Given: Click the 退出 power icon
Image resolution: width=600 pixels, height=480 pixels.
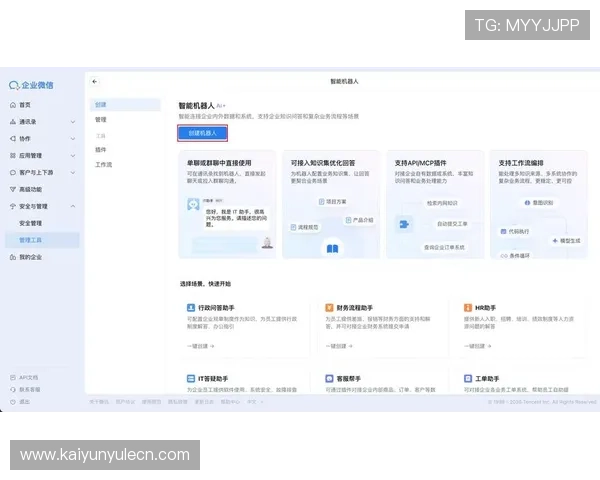Looking at the screenshot, I should tap(13, 402).
